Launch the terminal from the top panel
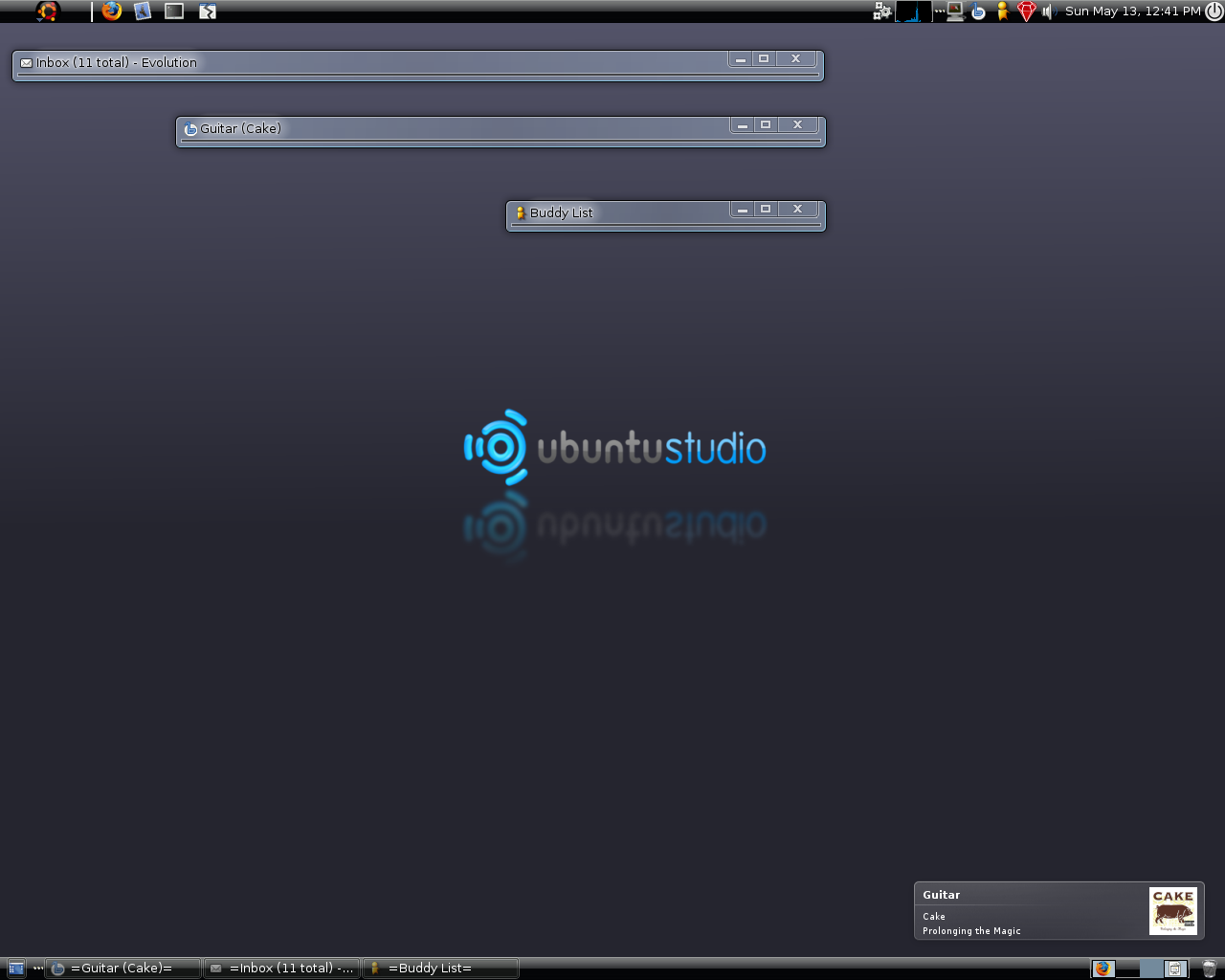1225x980 pixels. pos(174,11)
